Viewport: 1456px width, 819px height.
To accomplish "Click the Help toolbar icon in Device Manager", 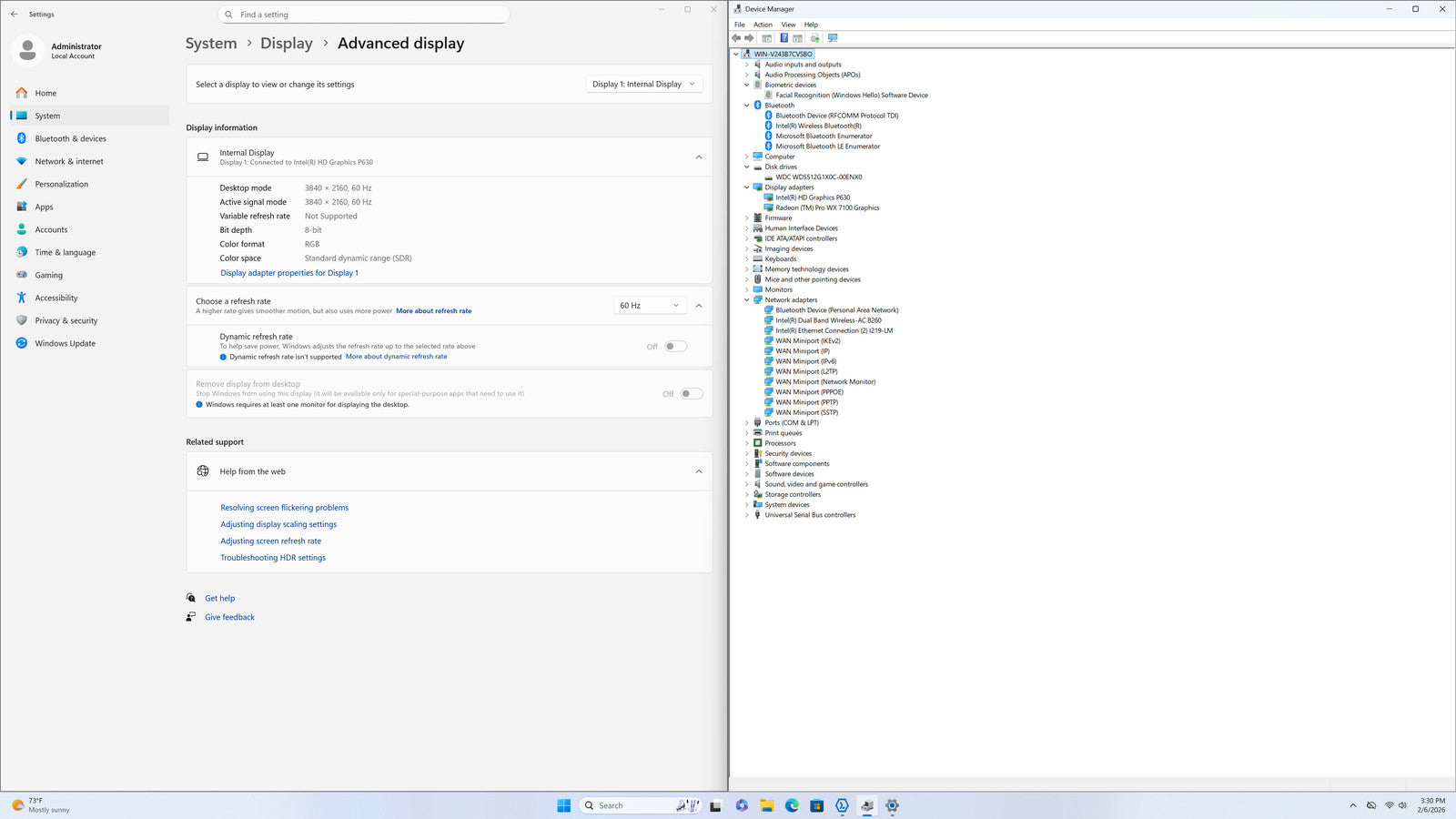I will pyautogui.click(x=784, y=38).
